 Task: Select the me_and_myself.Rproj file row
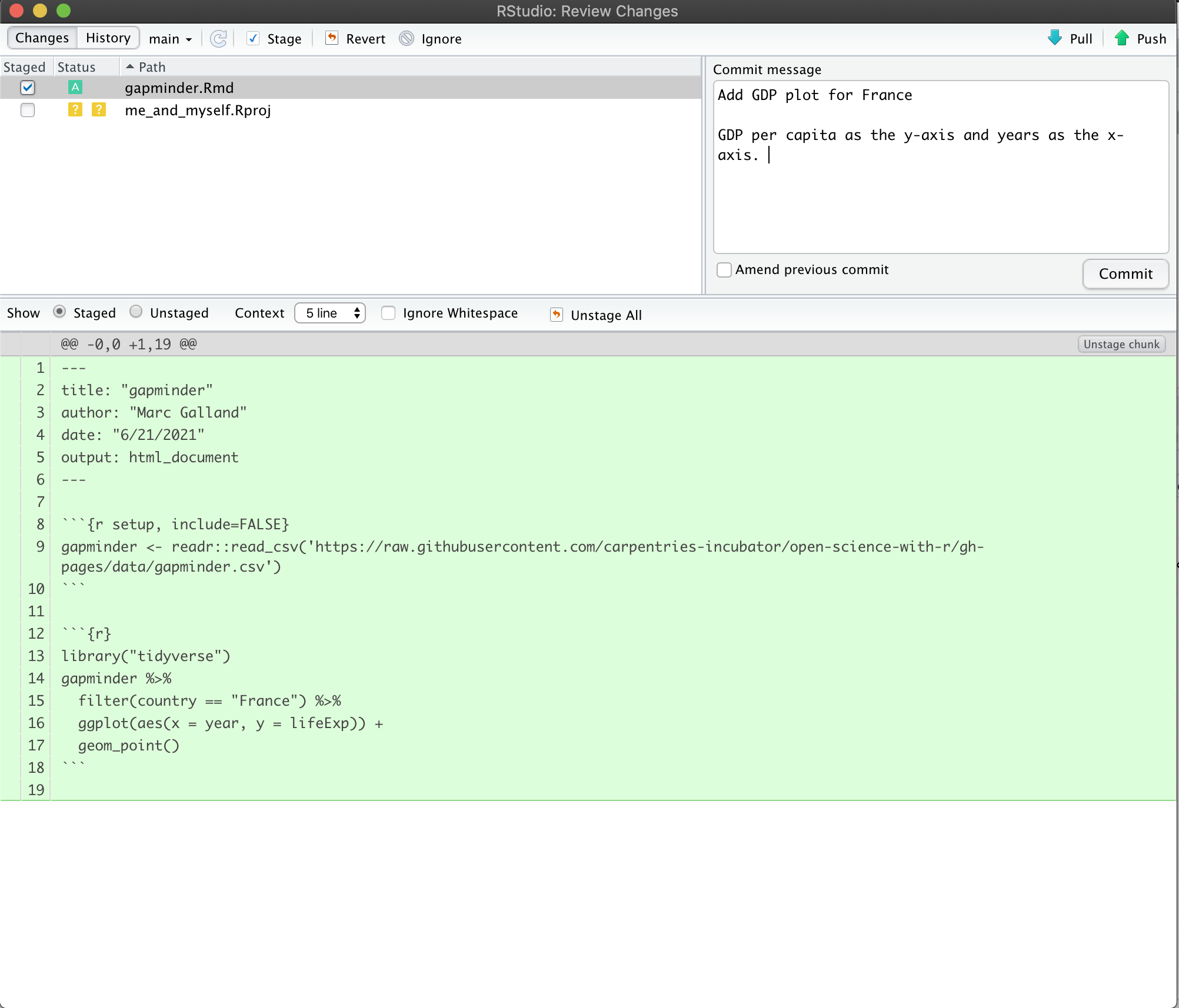point(351,110)
